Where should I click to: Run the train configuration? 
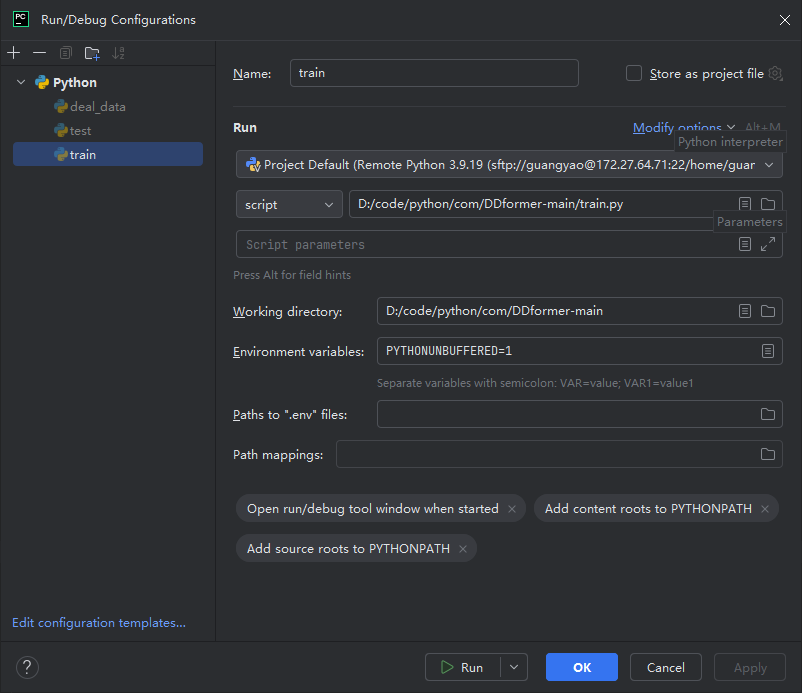coord(466,666)
